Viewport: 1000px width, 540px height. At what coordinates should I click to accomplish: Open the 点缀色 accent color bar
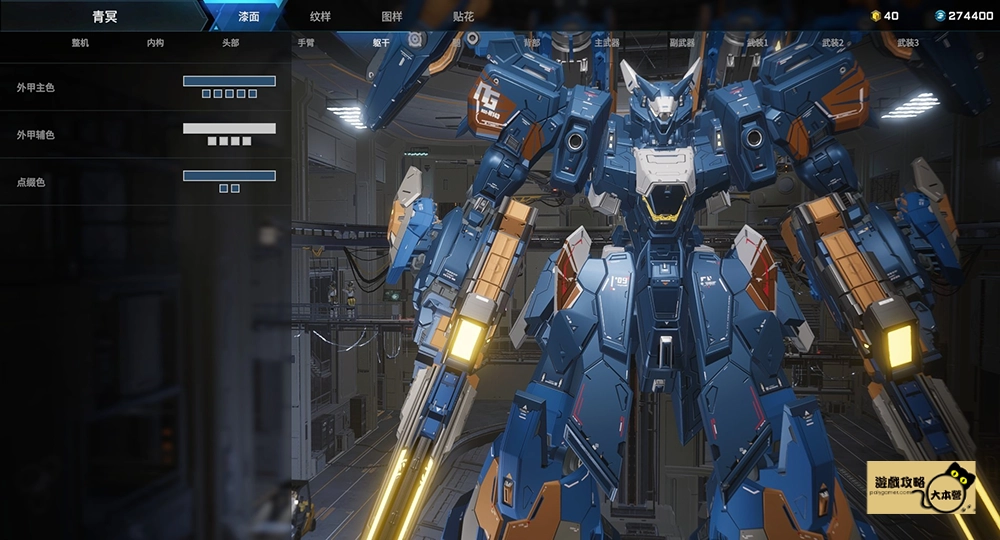click(230, 175)
